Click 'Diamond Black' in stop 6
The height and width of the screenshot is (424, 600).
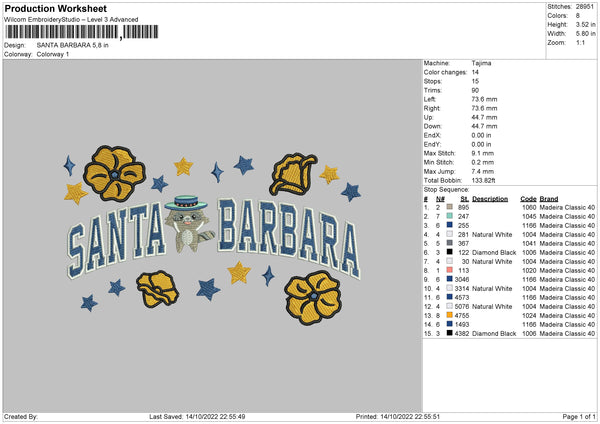[494, 253]
